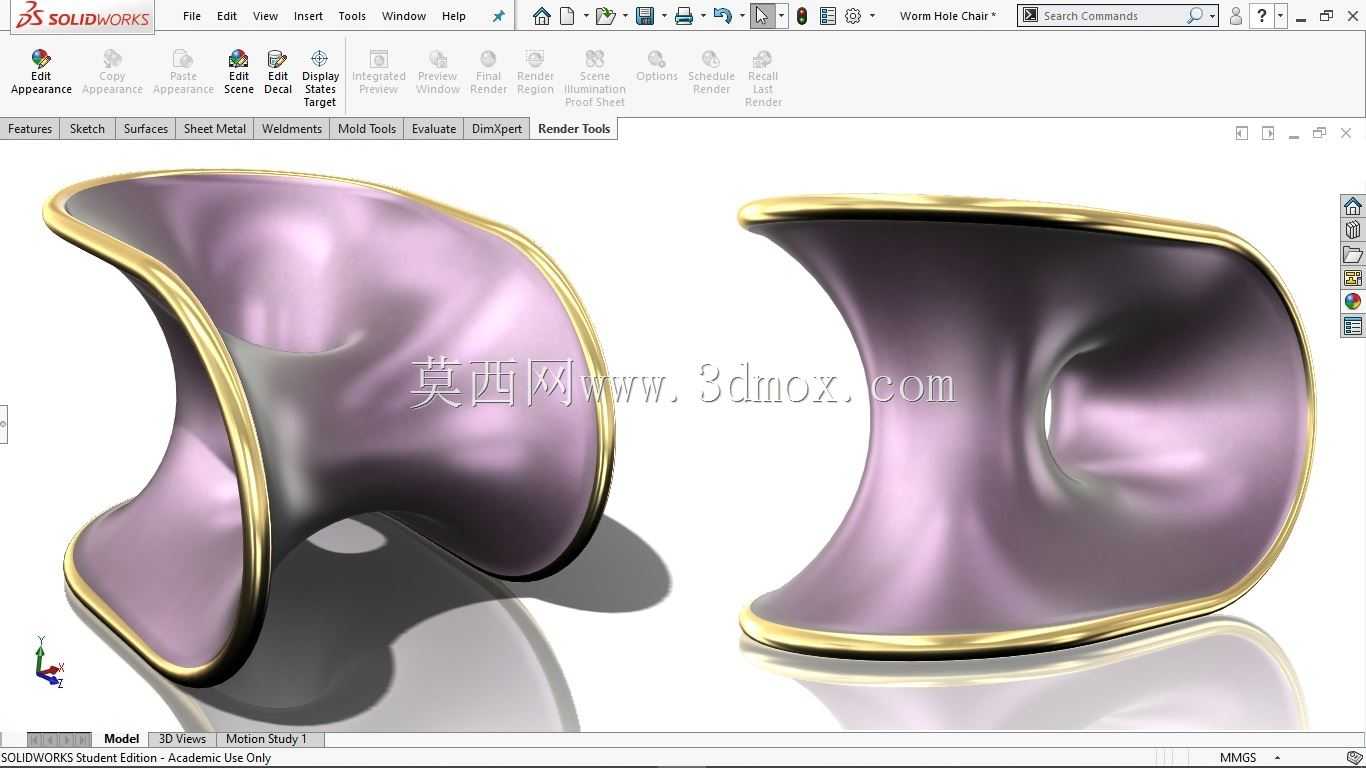
Task: Switch to the Features tab
Action: pos(30,128)
